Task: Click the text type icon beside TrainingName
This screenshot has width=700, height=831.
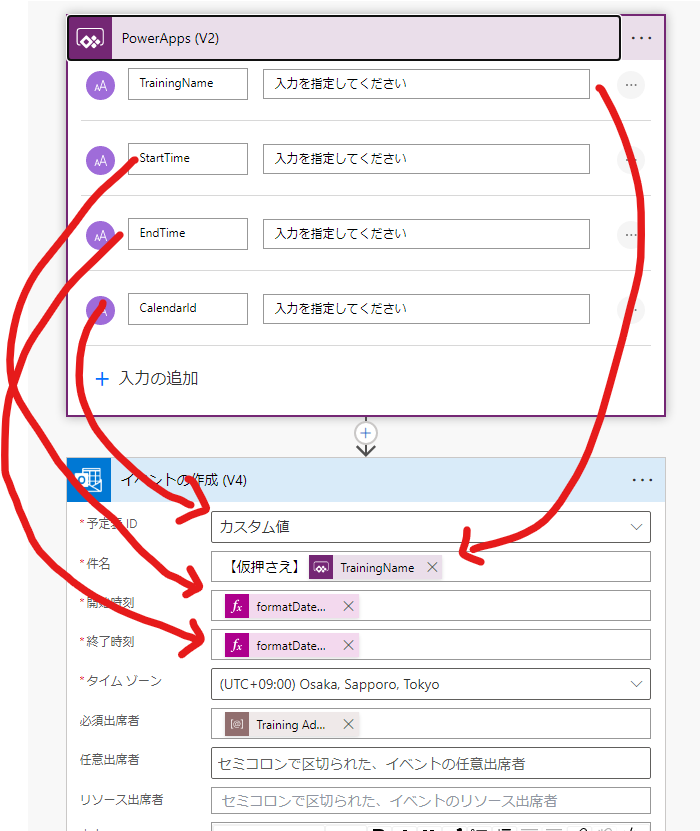Action: pos(100,85)
